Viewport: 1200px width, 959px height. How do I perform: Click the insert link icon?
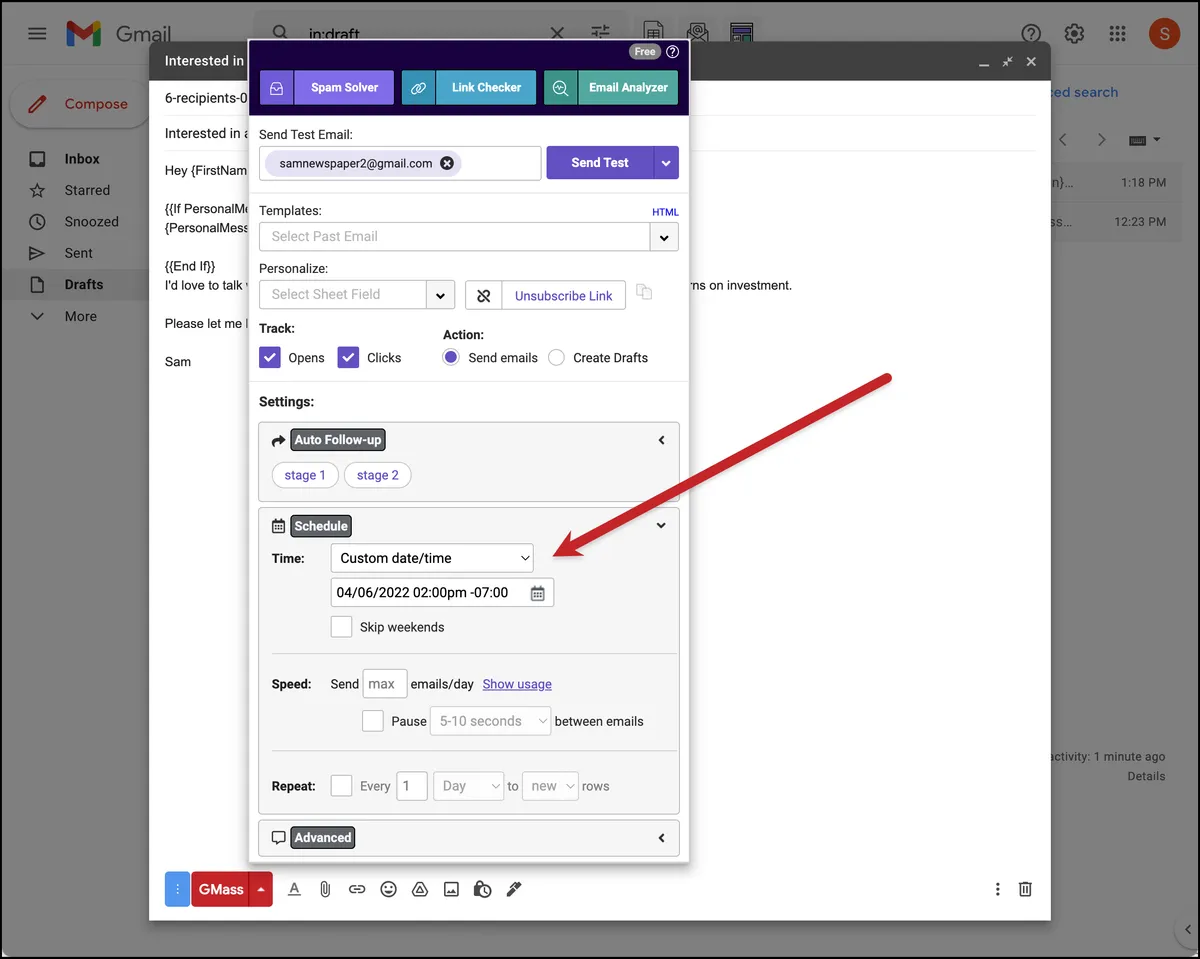357,889
